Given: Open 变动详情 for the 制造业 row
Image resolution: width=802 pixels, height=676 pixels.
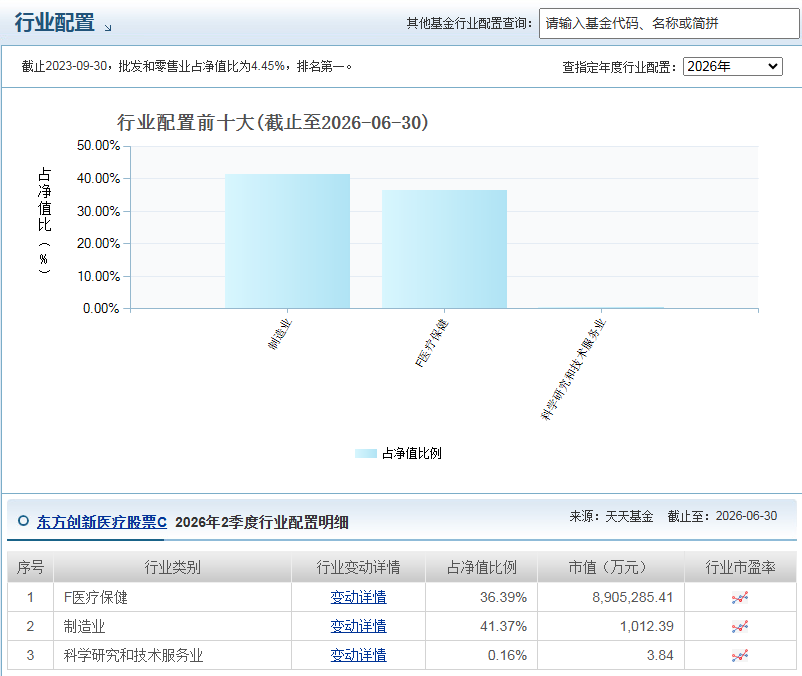Looking at the screenshot, I should pos(359,626).
